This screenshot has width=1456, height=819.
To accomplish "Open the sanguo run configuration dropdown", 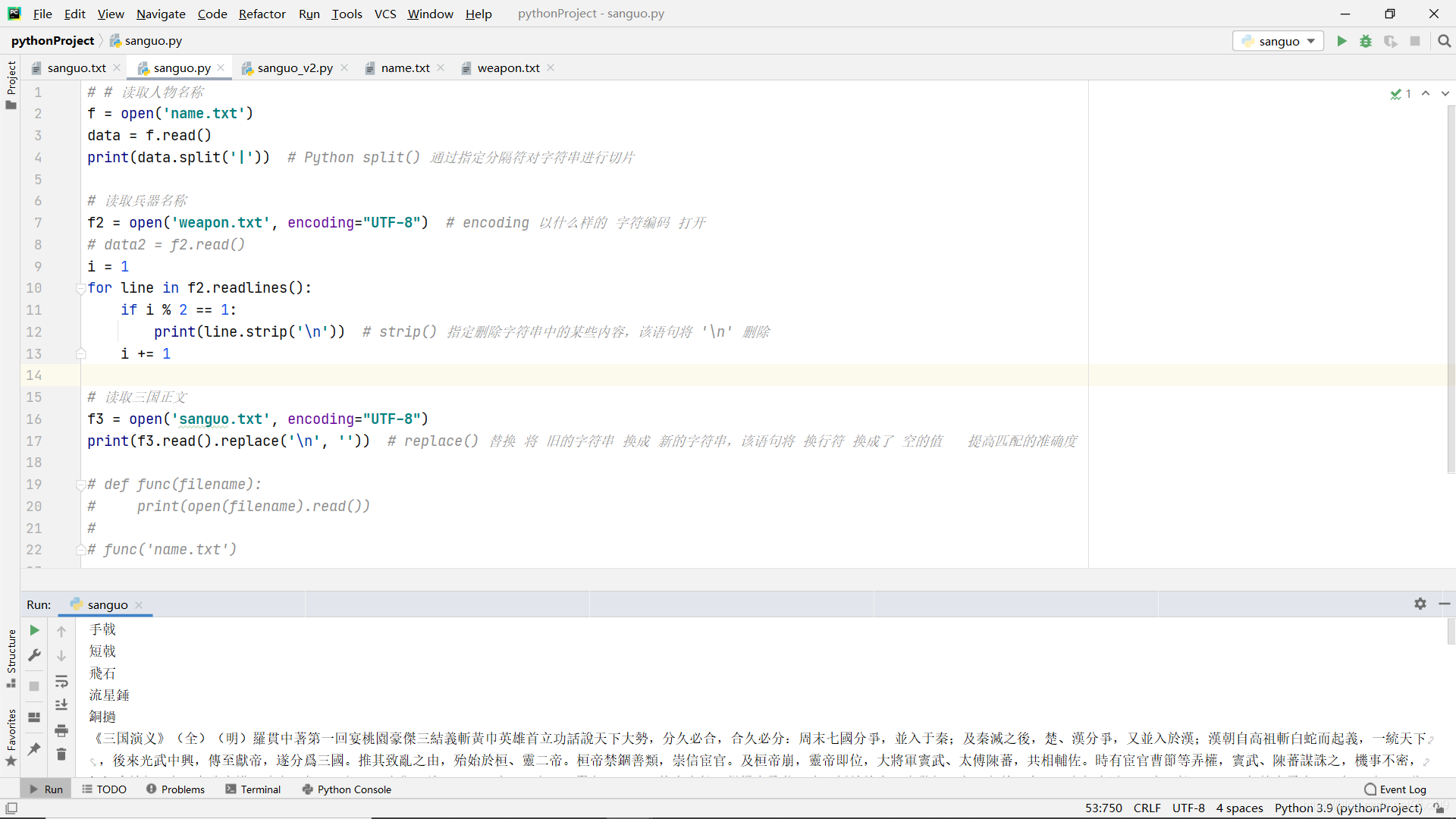I will (x=1279, y=41).
